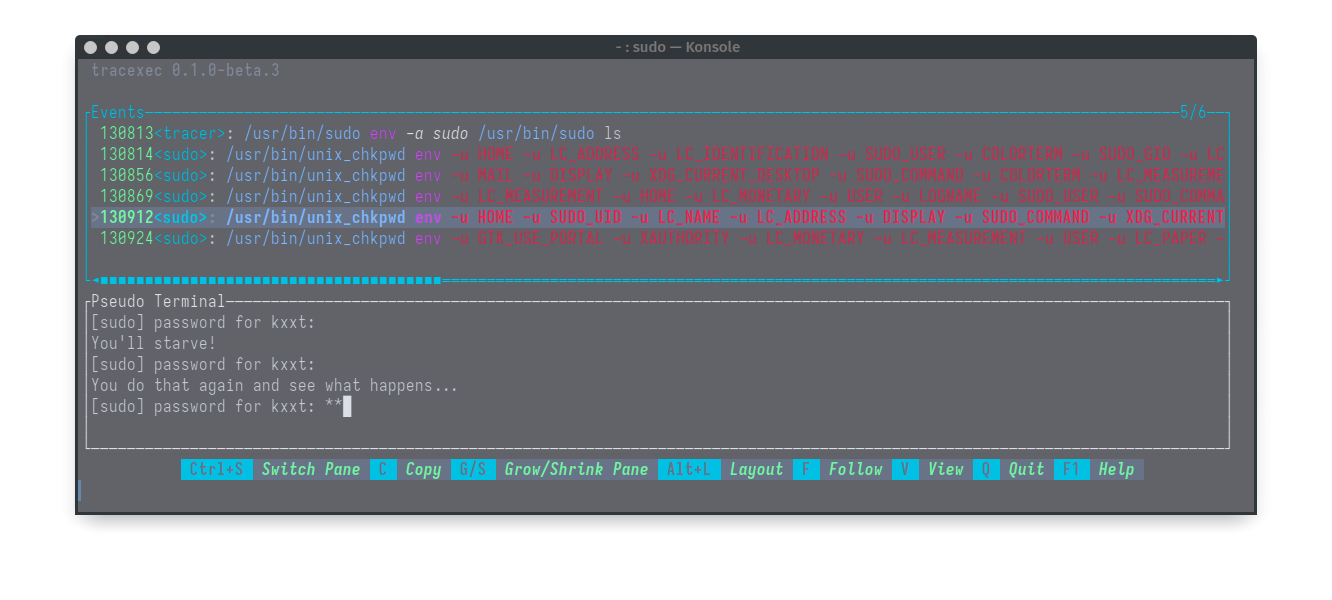The height and width of the screenshot is (600, 1332).
Task: Click the V key badge
Action: 905,469
